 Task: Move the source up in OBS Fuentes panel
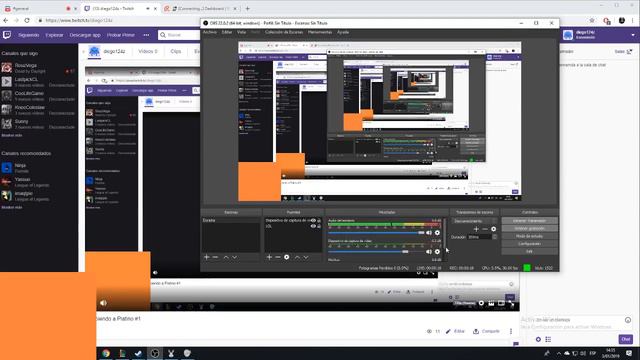click(297, 257)
